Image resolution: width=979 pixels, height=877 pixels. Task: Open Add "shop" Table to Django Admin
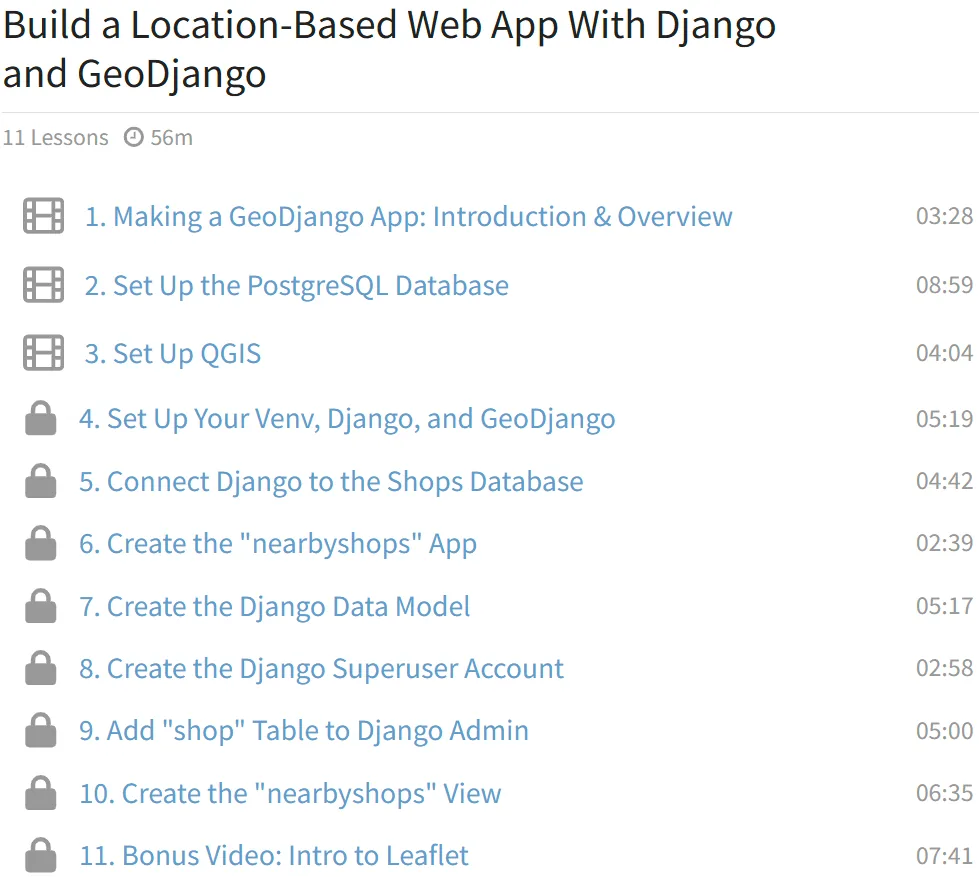click(304, 731)
